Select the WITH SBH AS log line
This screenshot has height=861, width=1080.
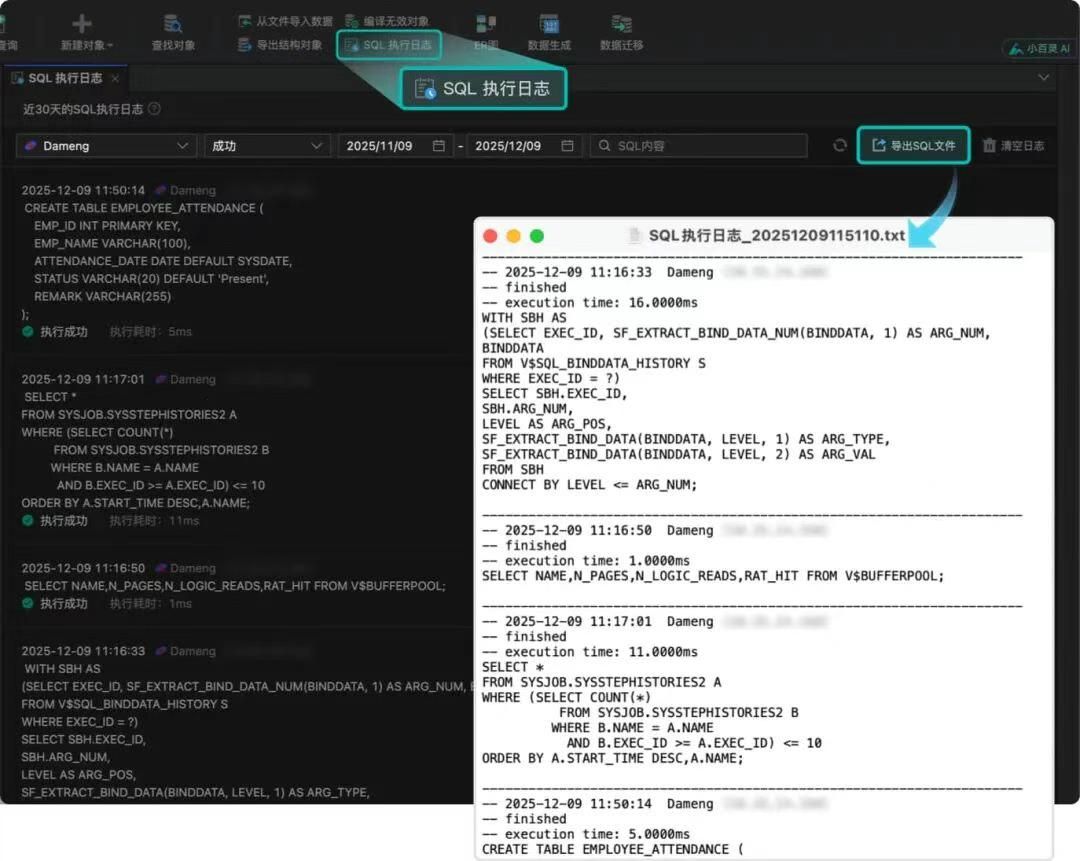click(63, 669)
